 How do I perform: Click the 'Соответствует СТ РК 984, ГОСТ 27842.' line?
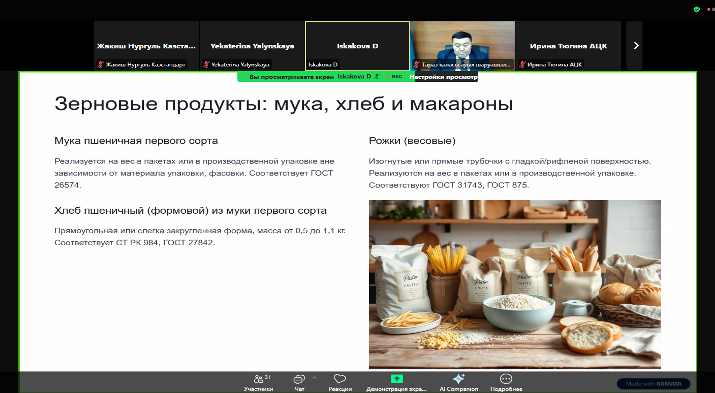pos(135,243)
